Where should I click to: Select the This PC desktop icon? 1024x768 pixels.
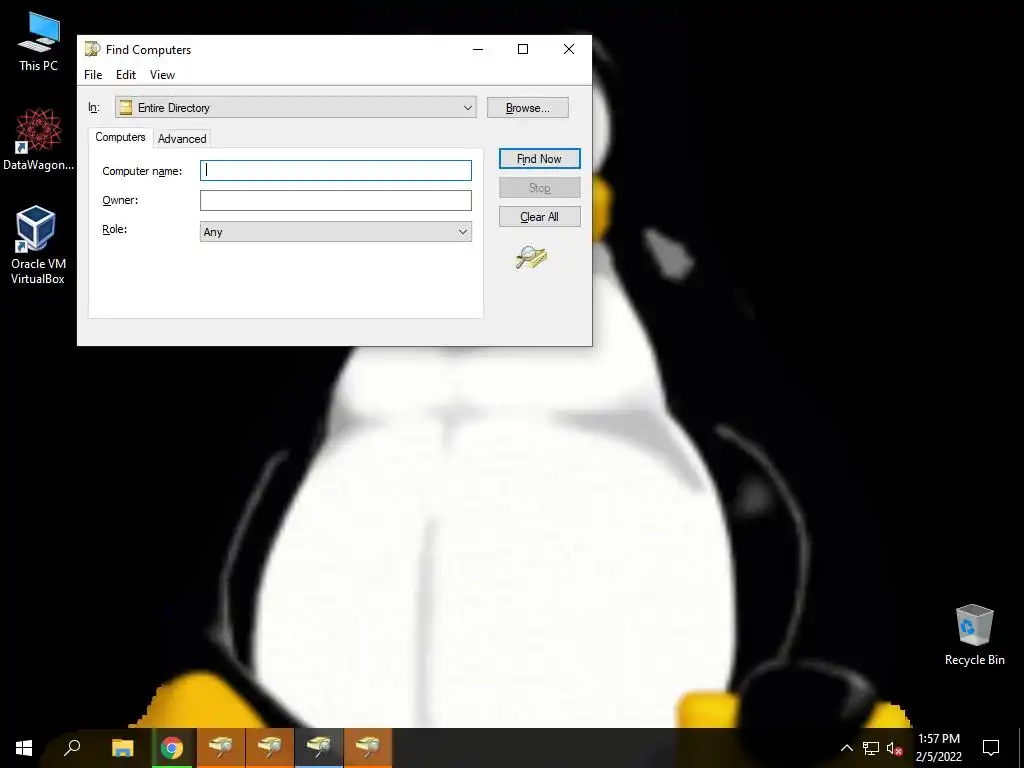tap(38, 42)
